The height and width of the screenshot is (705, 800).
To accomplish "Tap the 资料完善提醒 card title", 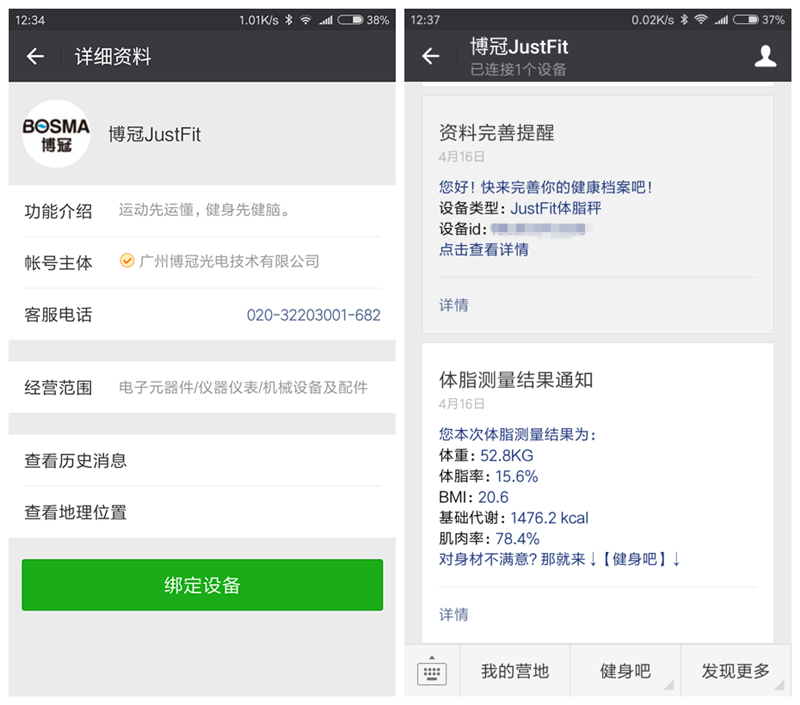I will point(496,133).
